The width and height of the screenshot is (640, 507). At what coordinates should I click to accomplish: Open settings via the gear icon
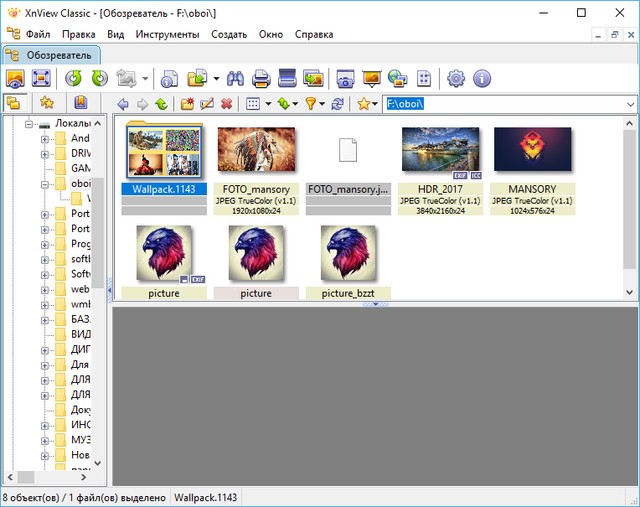point(456,78)
